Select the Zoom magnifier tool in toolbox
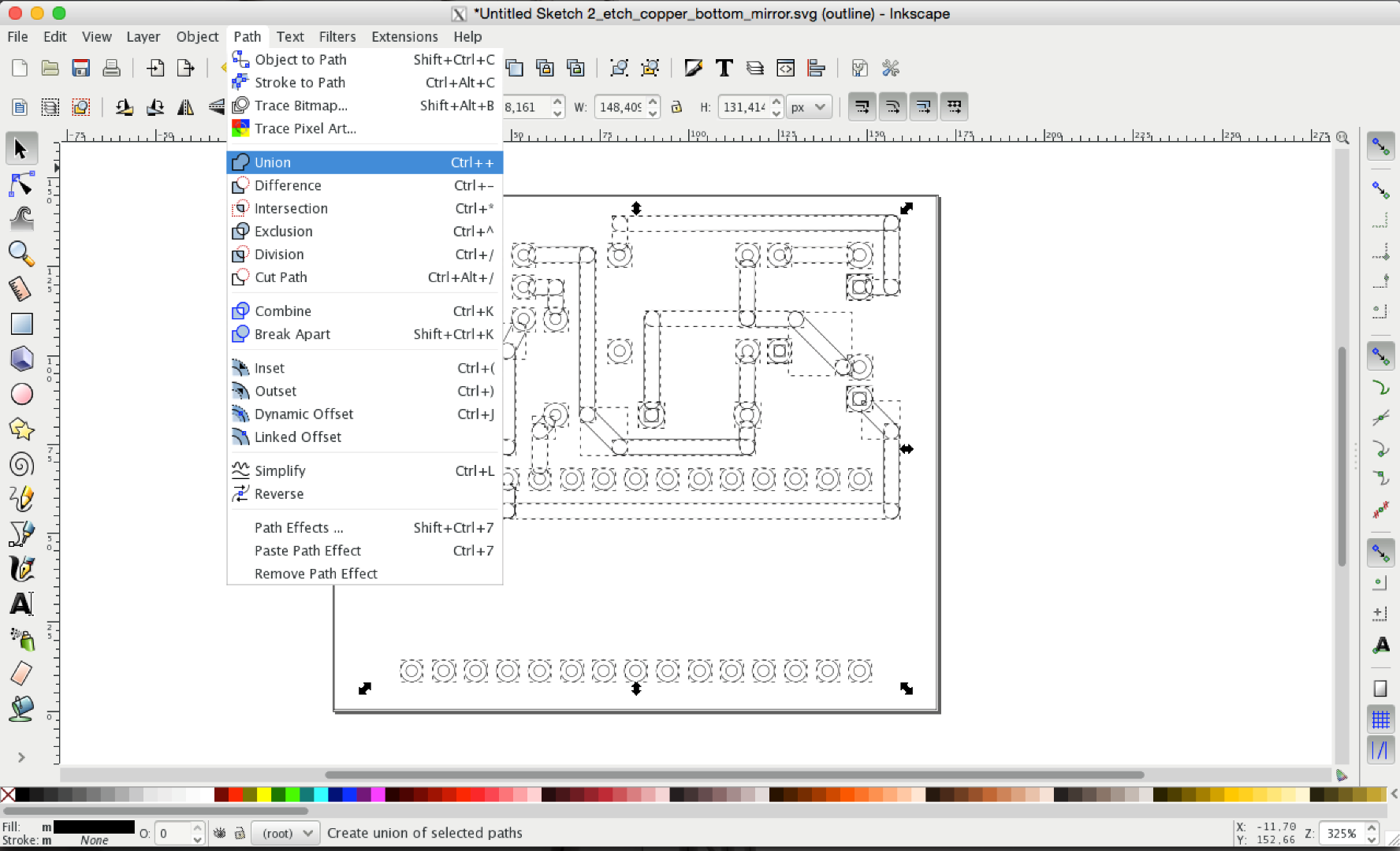This screenshot has width=1400, height=851. (x=21, y=254)
